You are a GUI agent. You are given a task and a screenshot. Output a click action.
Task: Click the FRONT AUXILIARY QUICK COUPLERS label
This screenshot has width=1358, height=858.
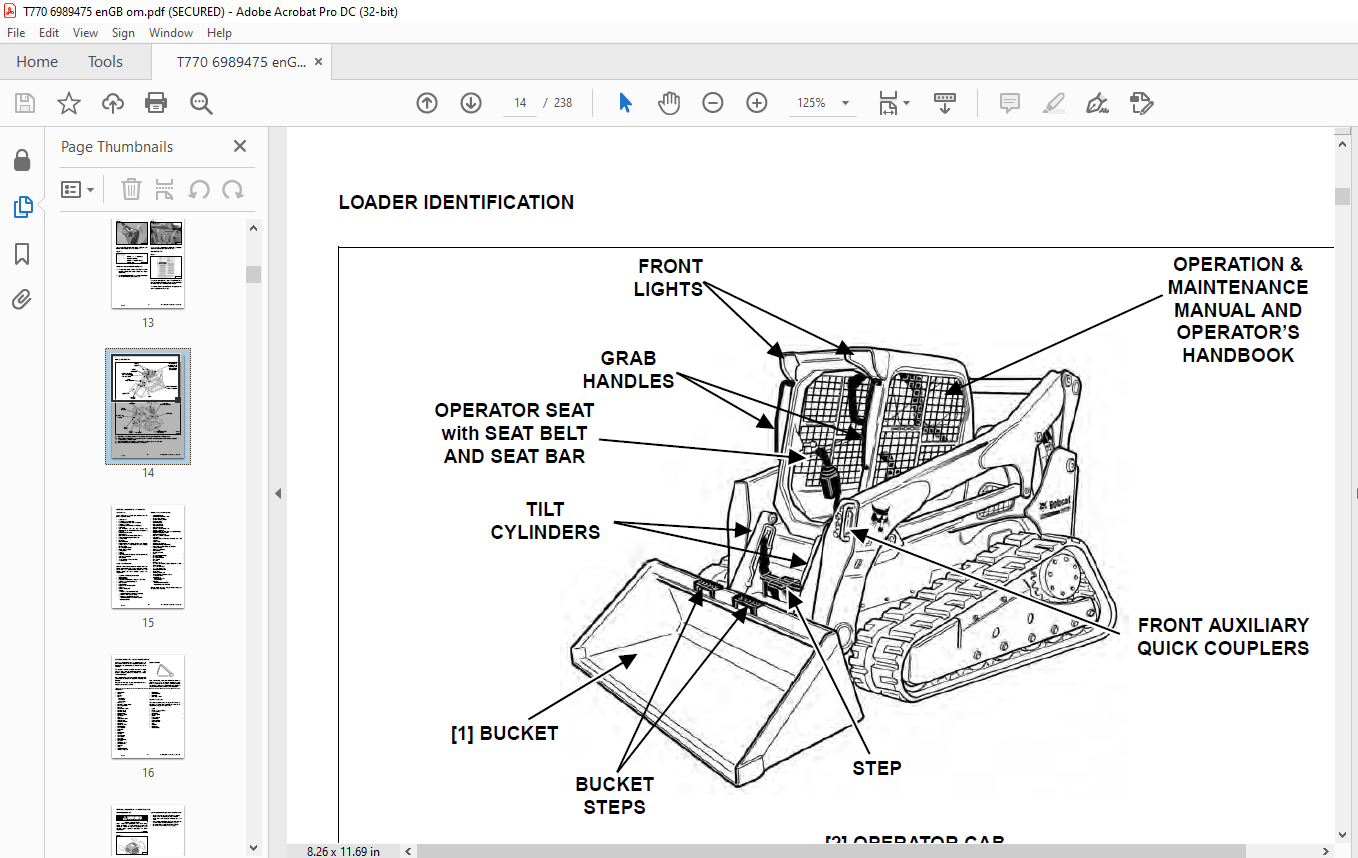click(1223, 636)
